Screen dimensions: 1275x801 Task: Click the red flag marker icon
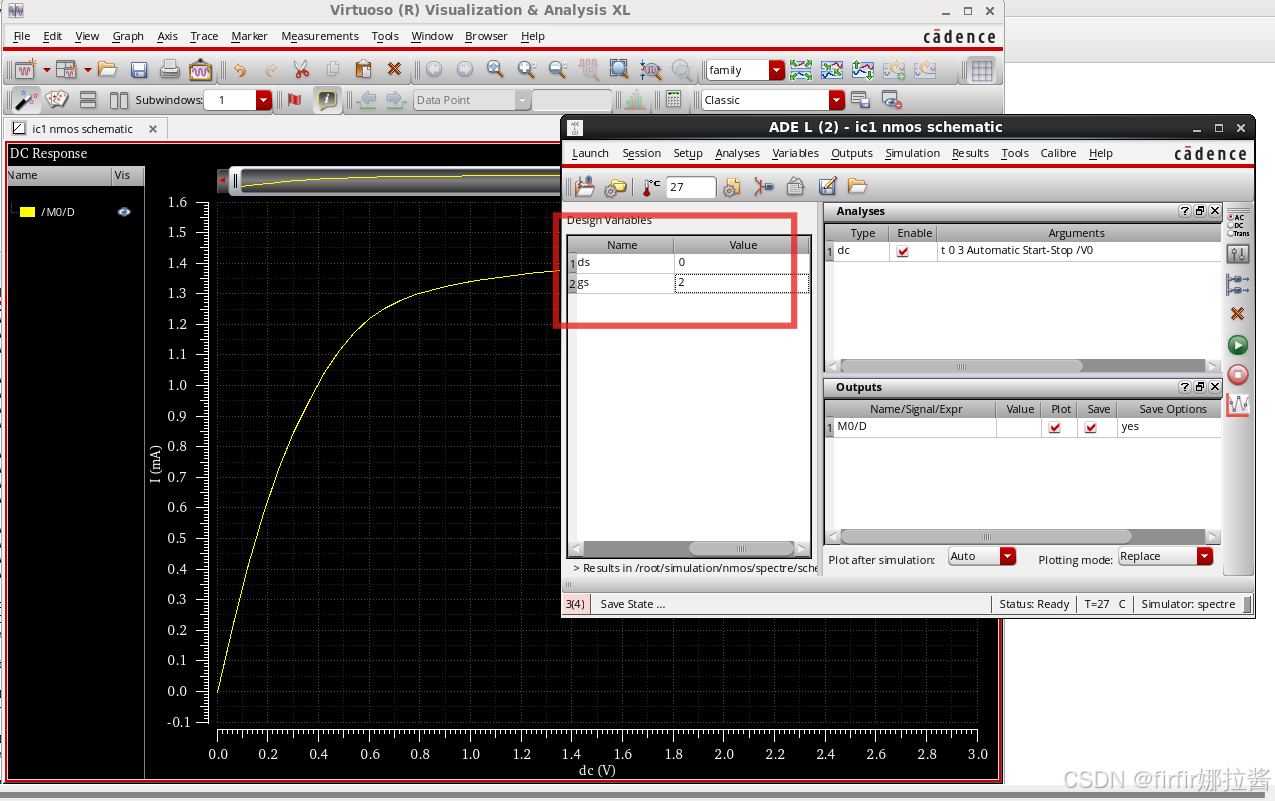coord(294,100)
